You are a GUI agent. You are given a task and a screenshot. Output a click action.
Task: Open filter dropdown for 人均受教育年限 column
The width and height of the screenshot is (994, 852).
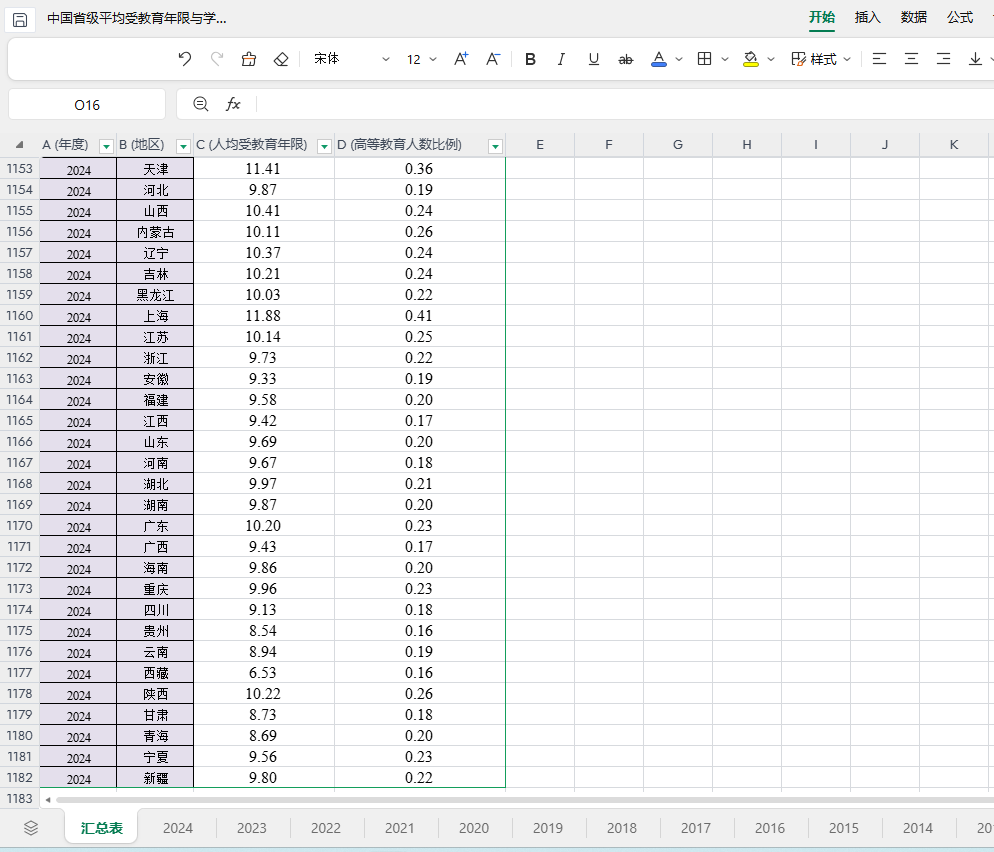[324, 146]
